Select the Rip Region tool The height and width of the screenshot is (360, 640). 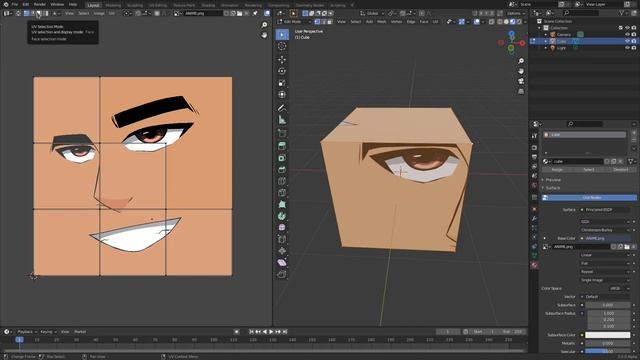[x=282, y=274]
